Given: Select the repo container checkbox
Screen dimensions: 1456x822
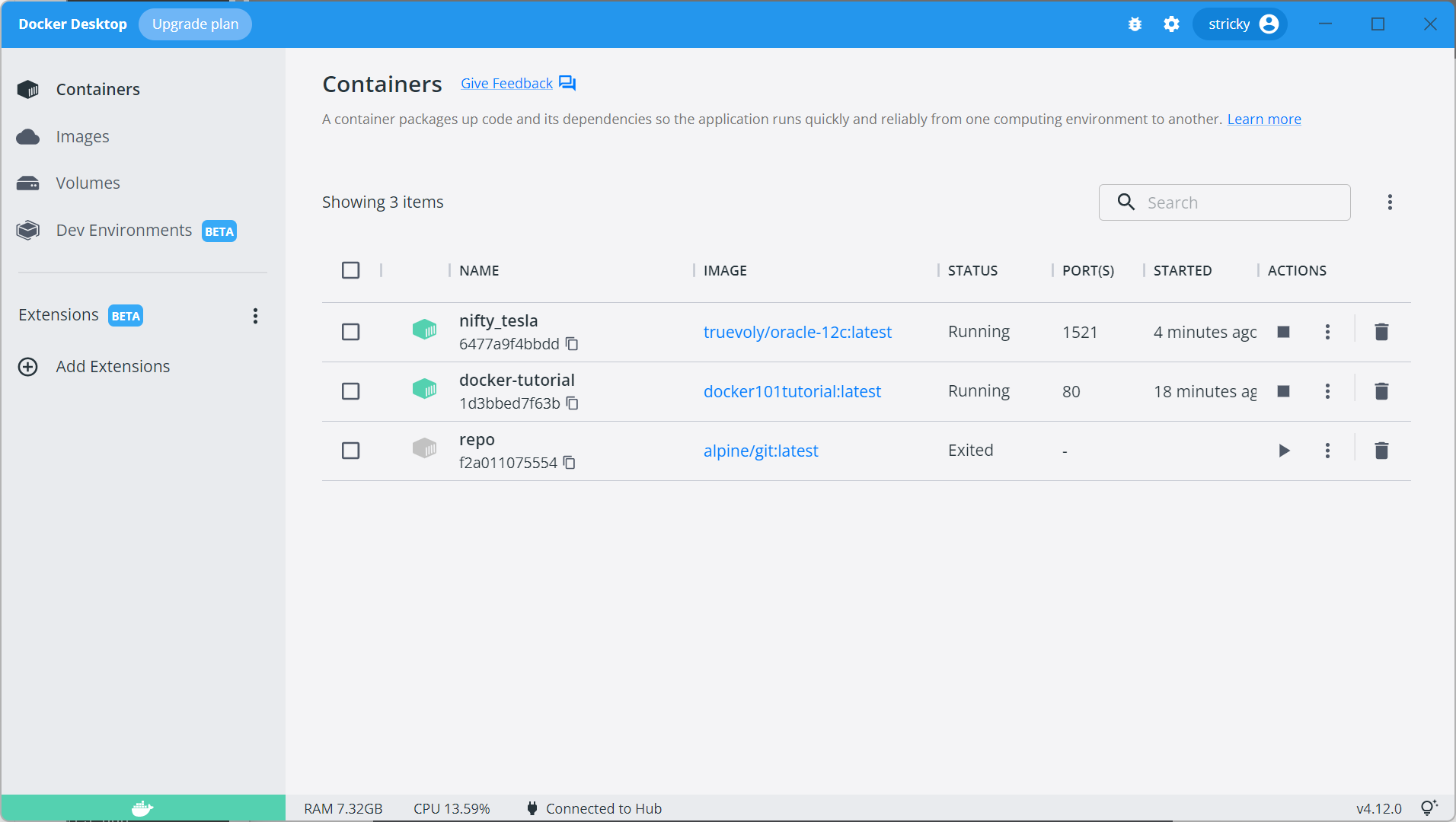Looking at the screenshot, I should (x=350, y=451).
